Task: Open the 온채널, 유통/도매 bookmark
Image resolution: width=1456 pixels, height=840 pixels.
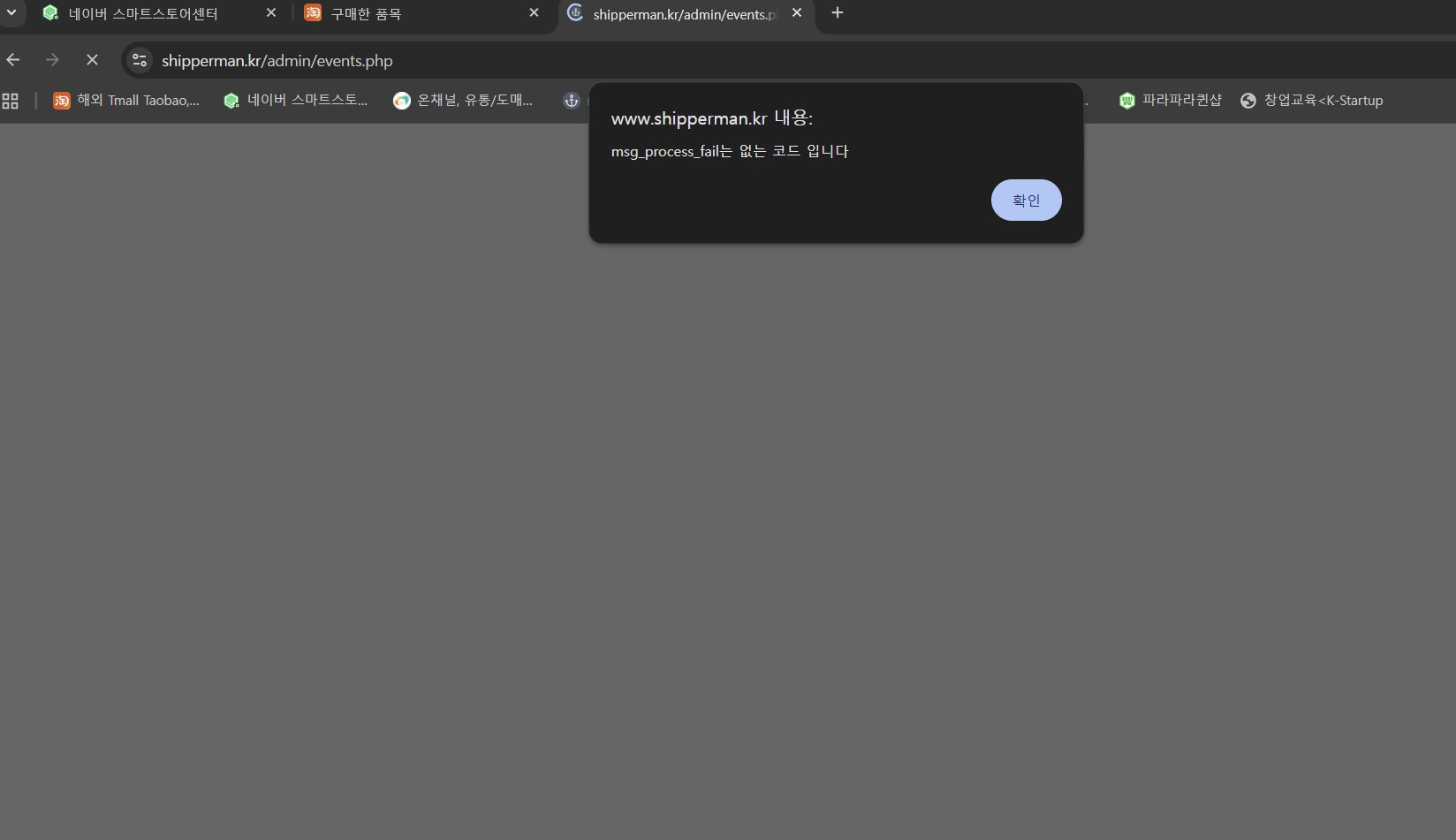Action: tap(463, 101)
